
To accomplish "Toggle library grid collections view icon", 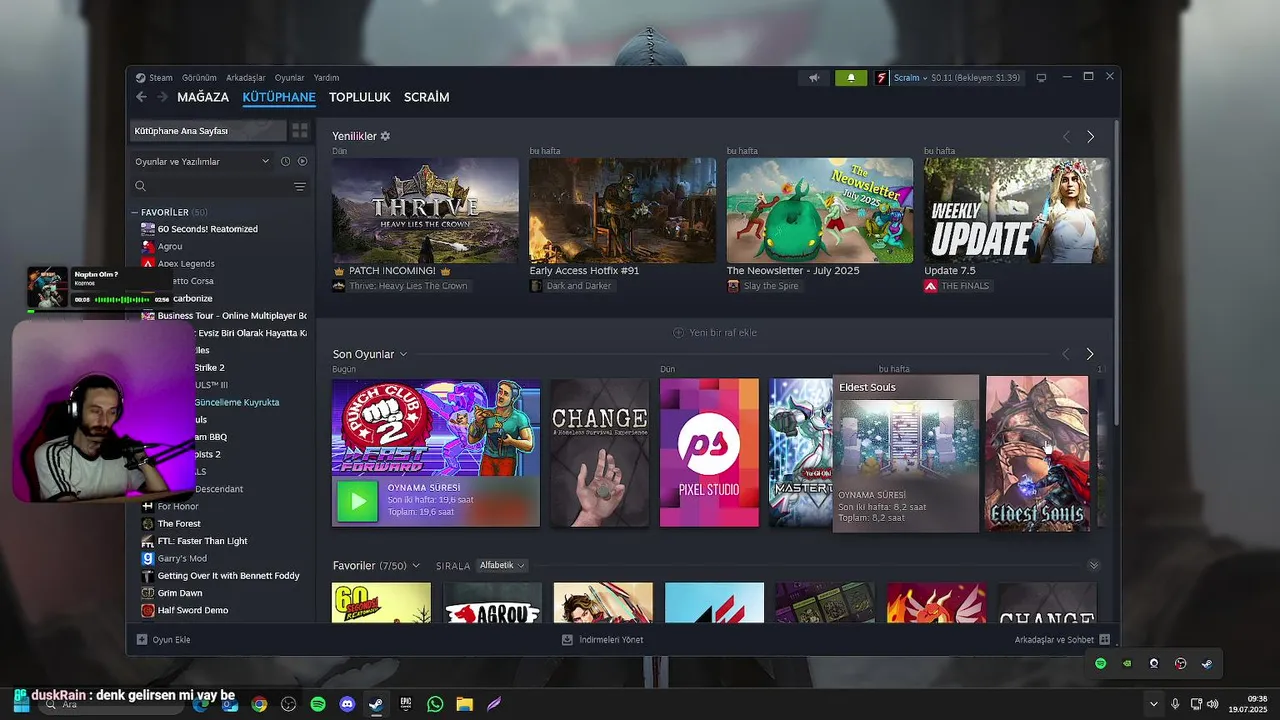I will tap(300, 131).
